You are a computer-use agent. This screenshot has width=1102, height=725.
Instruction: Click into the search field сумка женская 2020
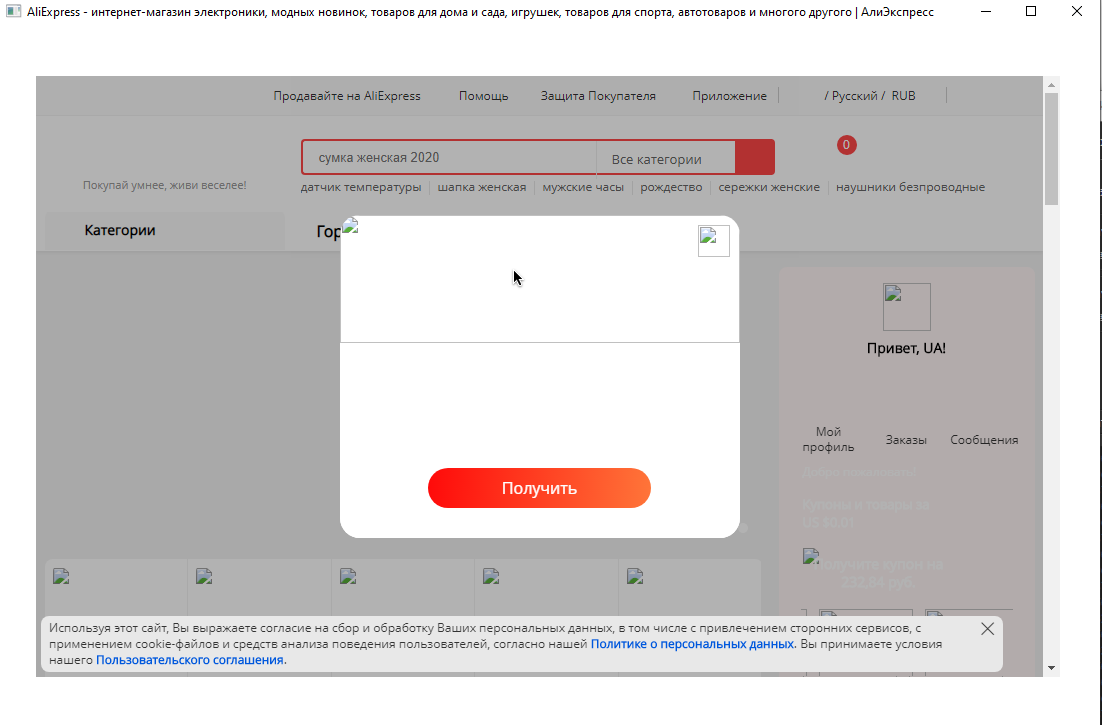449,157
